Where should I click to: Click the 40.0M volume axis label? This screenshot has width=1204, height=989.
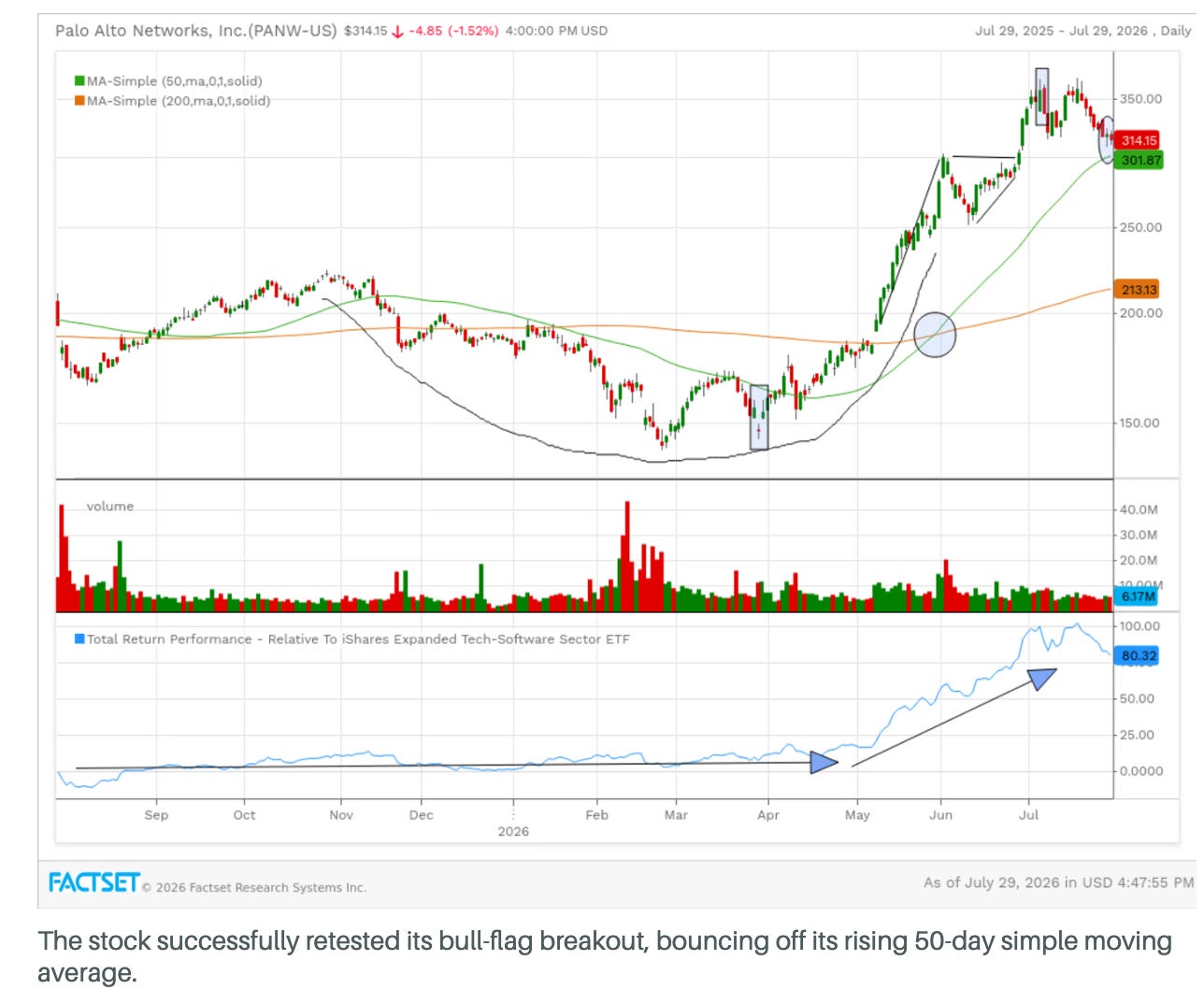click(1139, 509)
